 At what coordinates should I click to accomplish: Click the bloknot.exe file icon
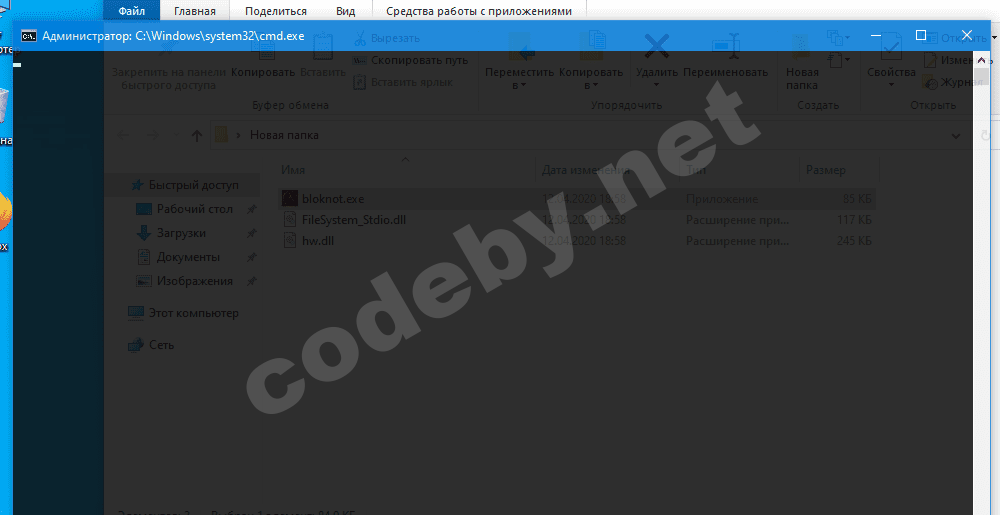tap(290, 199)
